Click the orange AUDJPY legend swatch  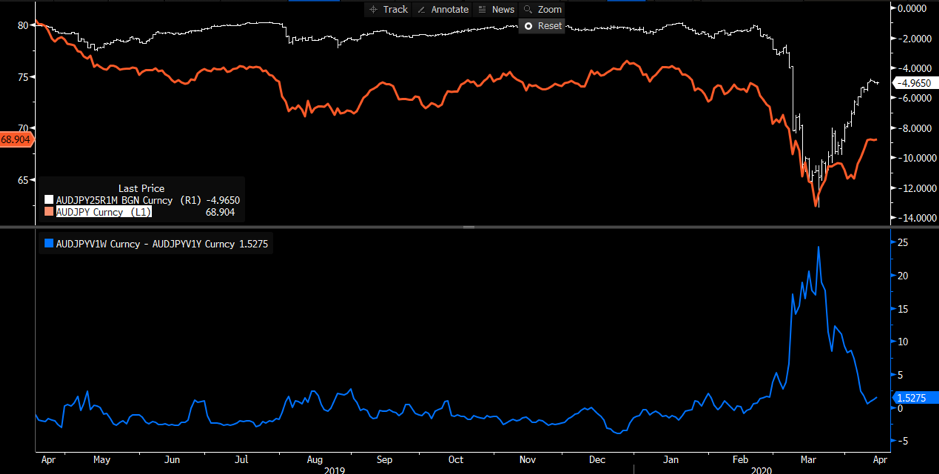(x=49, y=212)
